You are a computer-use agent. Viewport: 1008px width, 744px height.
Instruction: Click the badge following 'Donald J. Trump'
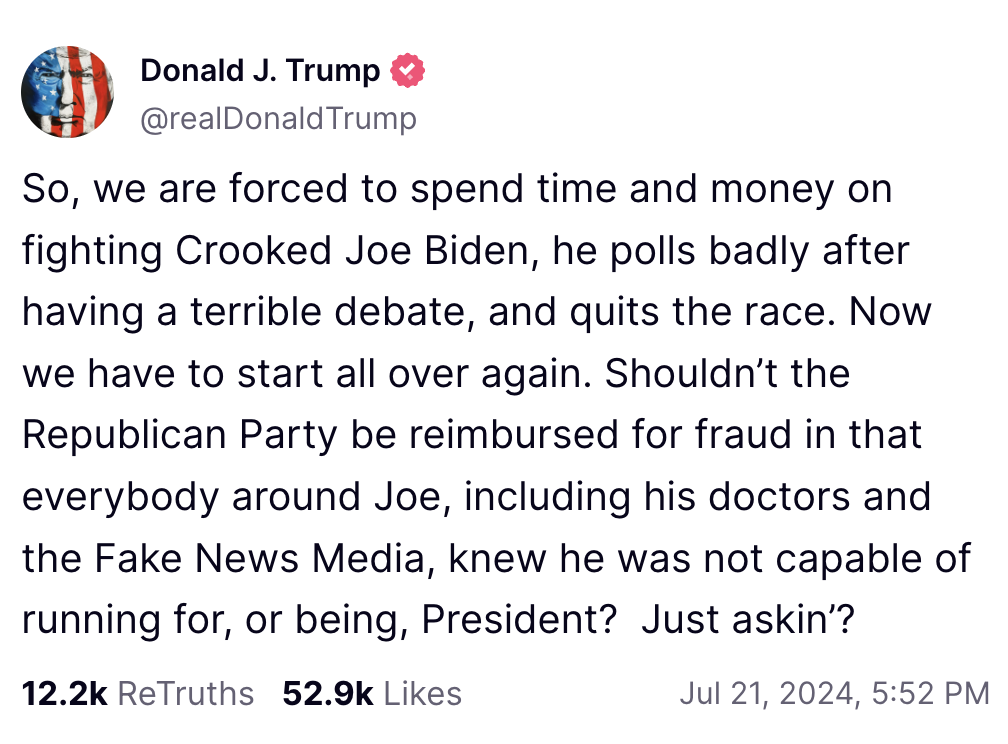pyautogui.click(x=407, y=70)
